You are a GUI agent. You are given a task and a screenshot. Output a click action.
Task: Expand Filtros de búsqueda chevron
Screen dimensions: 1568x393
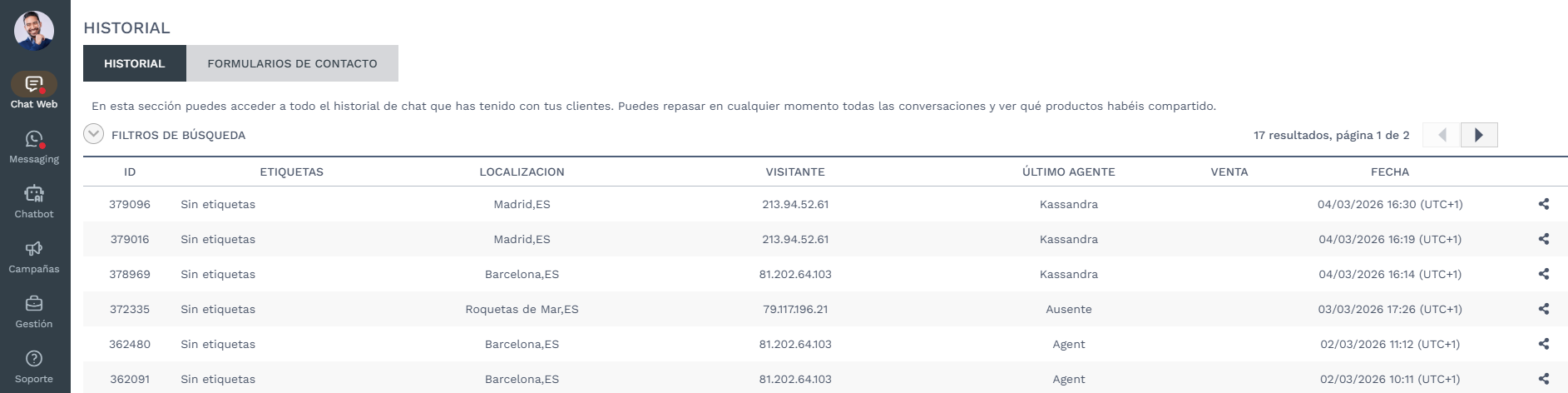(x=94, y=134)
